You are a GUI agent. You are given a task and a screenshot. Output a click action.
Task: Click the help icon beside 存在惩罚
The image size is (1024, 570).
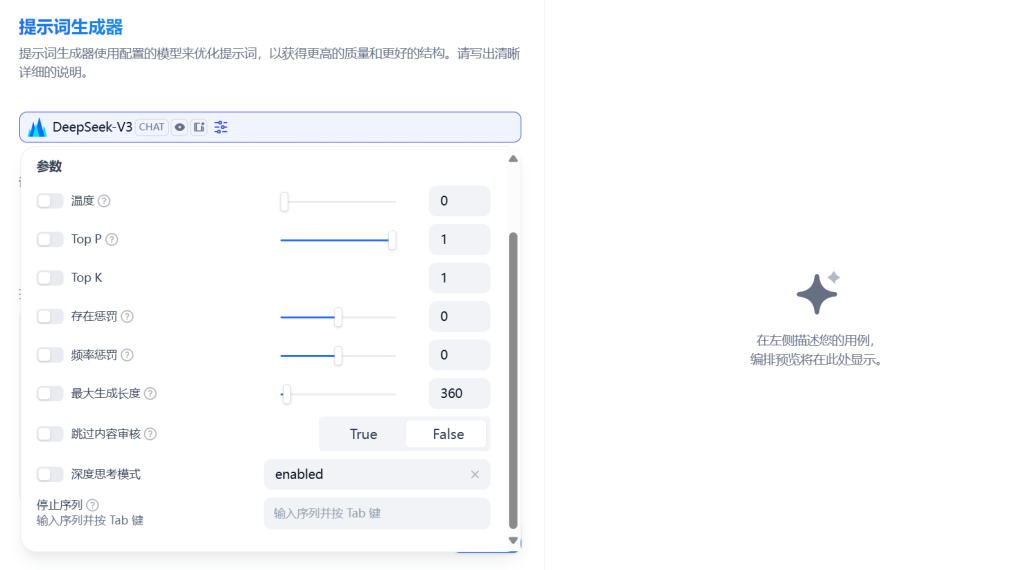click(127, 317)
